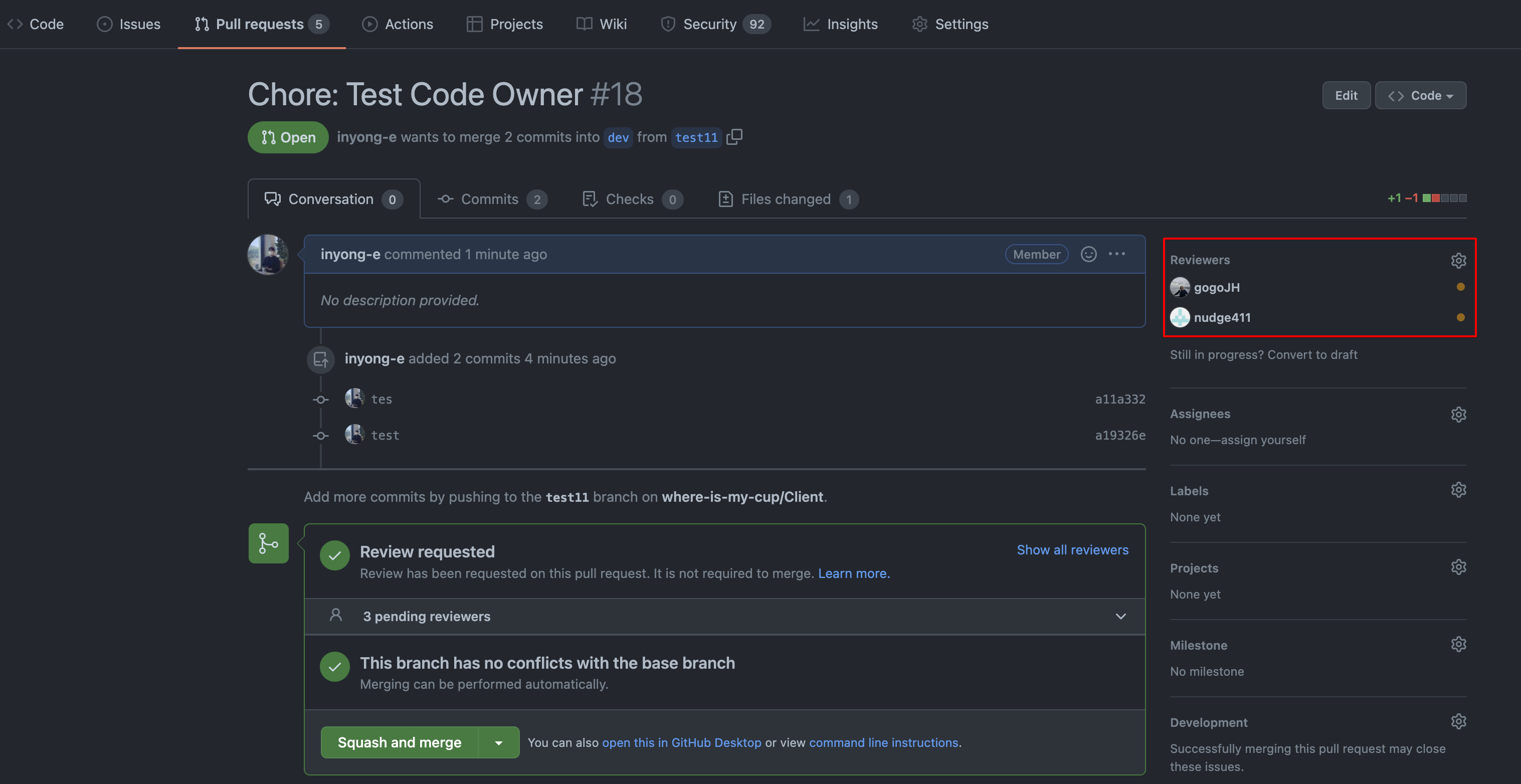The image size is (1521, 784).
Task: Open Milestone gear settings
Action: click(x=1458, y=644)
